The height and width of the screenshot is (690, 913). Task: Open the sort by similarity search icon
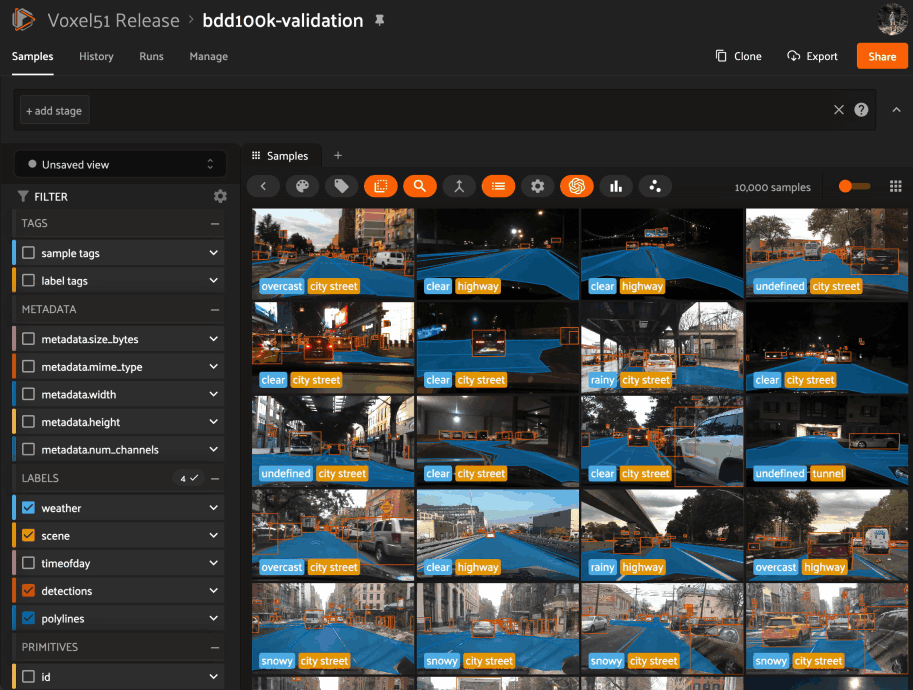click(x=420, y=186)
